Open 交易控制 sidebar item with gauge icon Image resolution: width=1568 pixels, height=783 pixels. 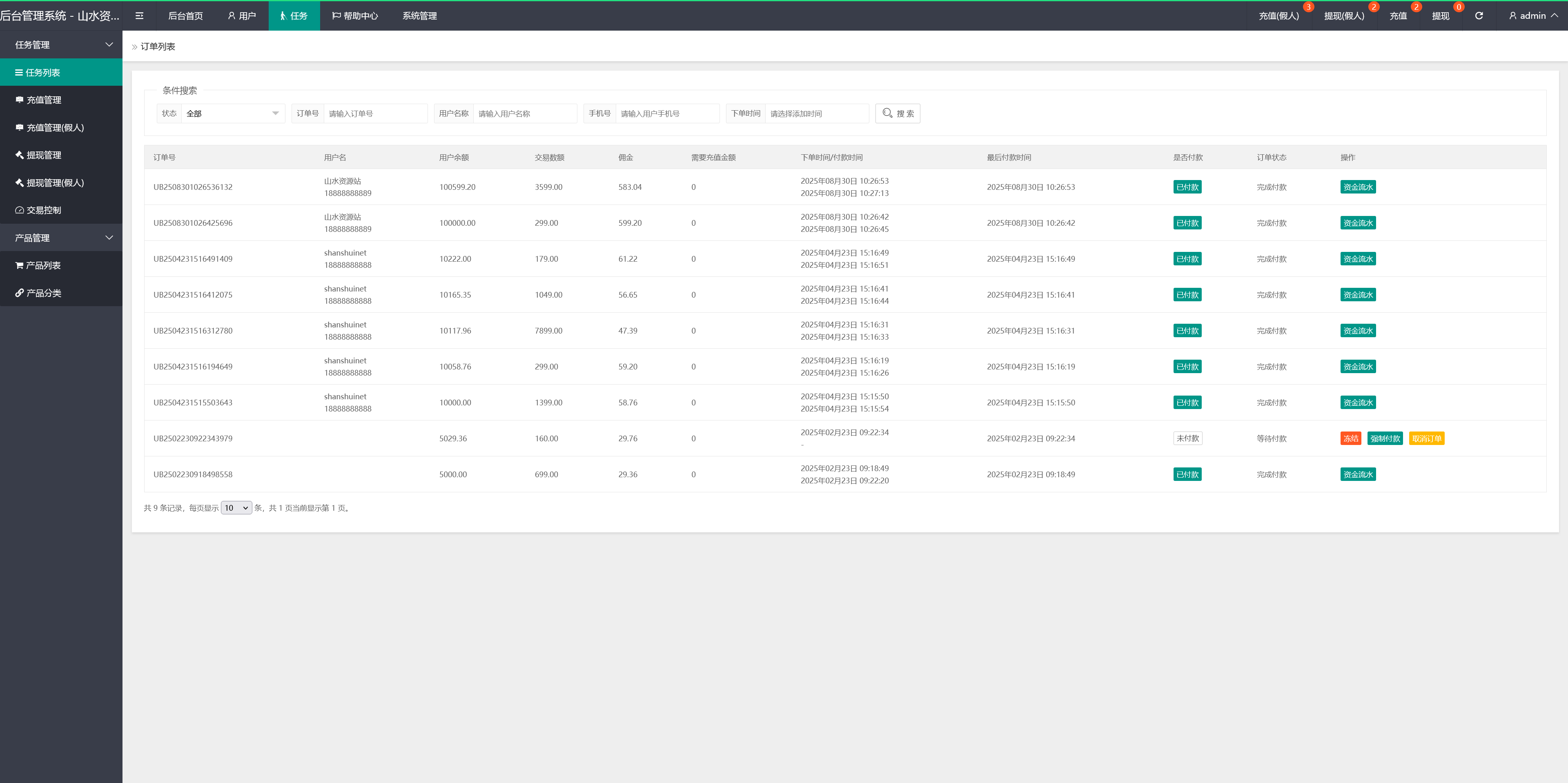(43, 210)
